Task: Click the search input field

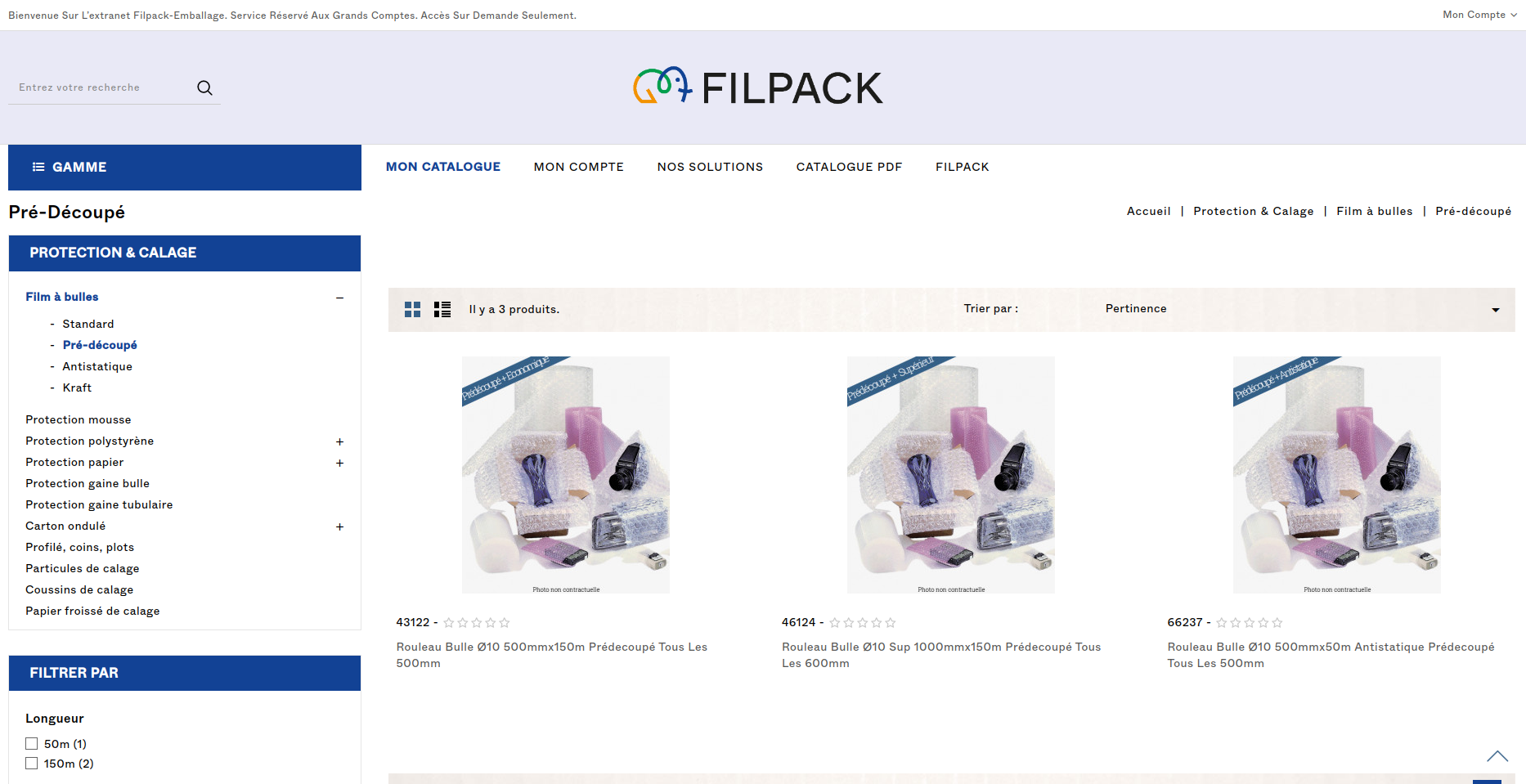Action: (x=102, y=87)
